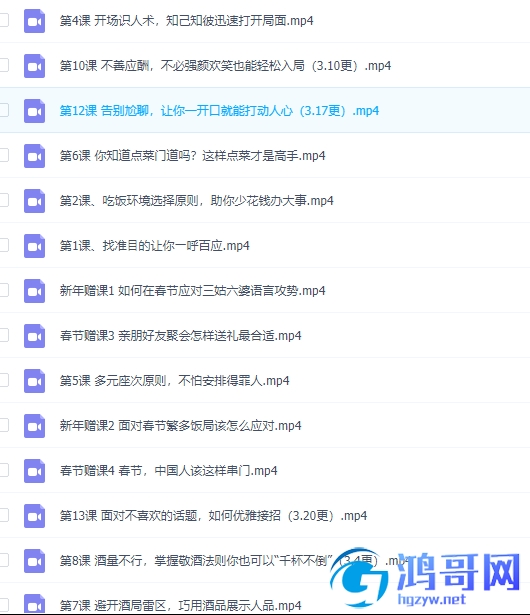Click the video icon for 第5课 file
Viewport: 530px width, 615px height.
(35, 381)
